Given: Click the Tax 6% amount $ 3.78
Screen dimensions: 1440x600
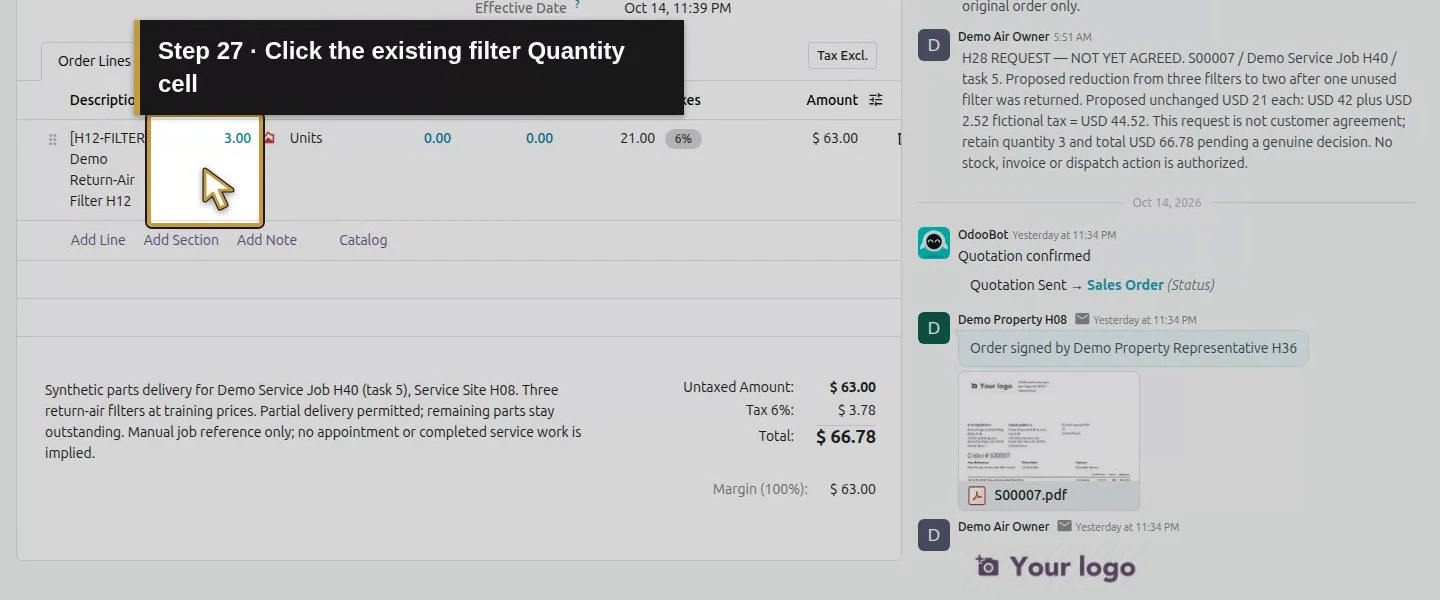Looking at the screenshot, I should 856,410.
